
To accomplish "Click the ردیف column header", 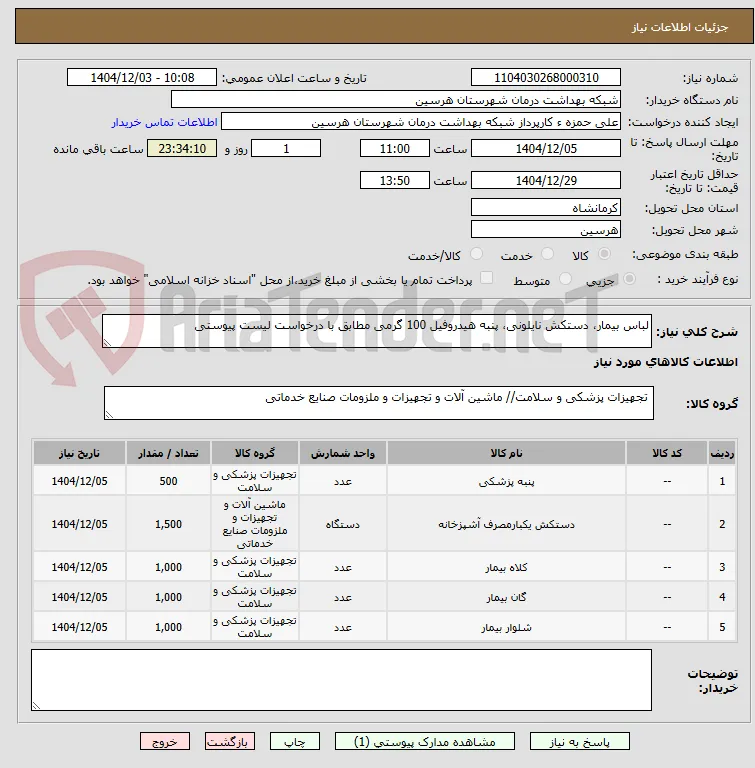I will 722,453.
